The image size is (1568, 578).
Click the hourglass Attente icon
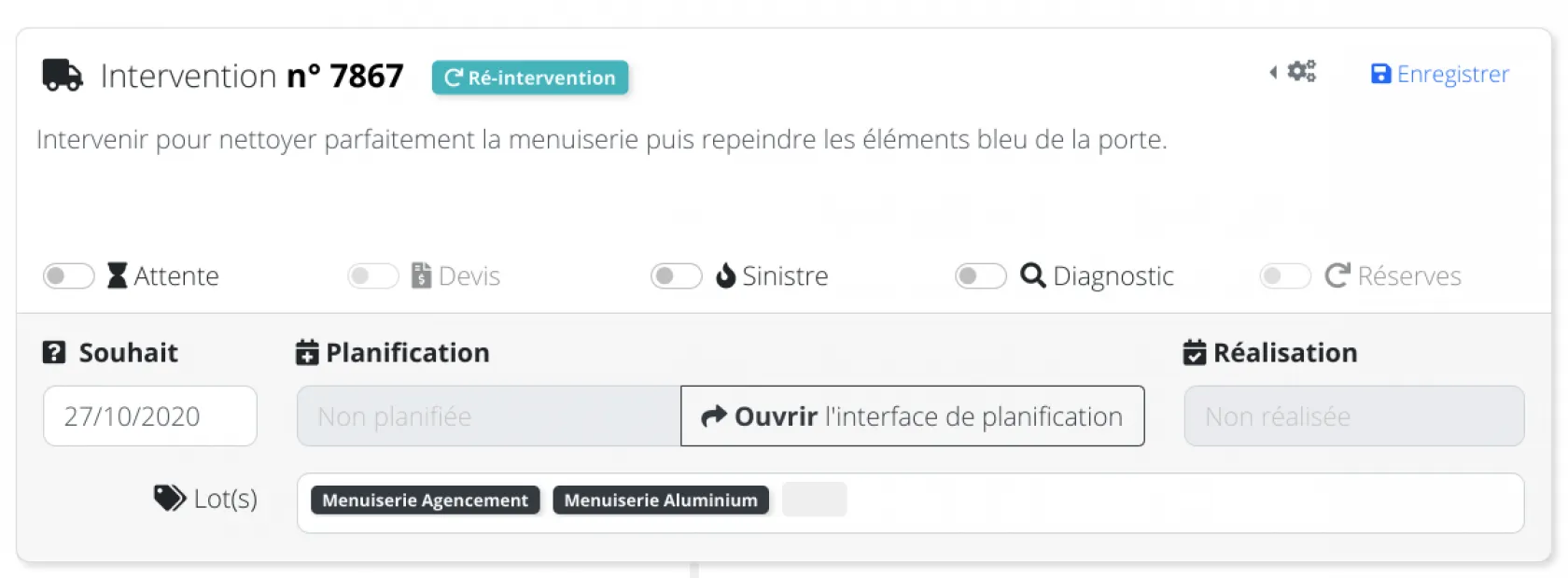point(117,275)
